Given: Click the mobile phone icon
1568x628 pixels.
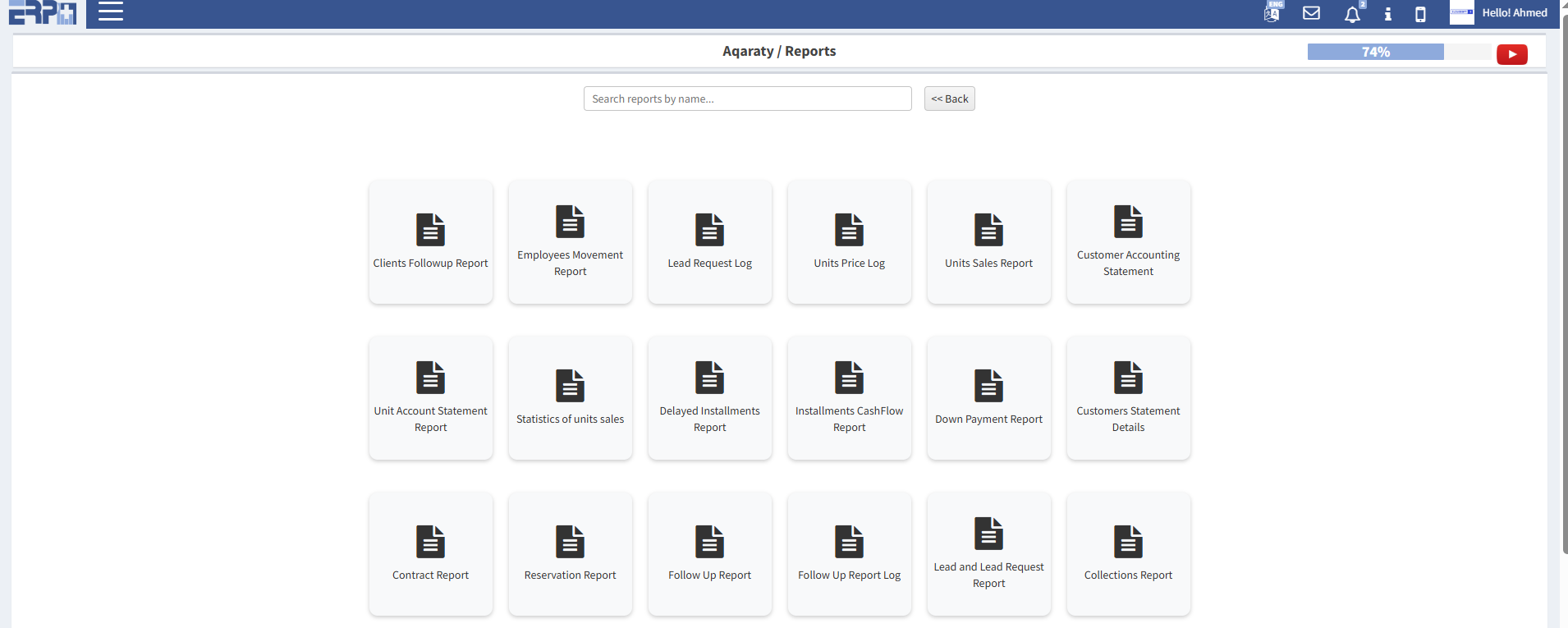Looking at the screenshot, I should (1420, 14).
